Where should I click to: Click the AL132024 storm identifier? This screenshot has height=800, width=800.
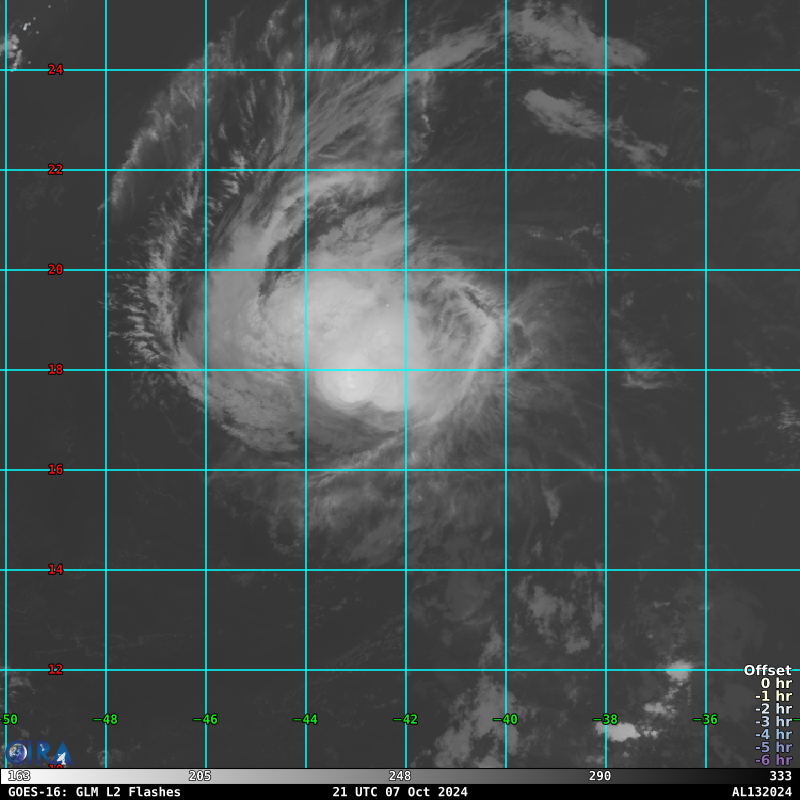[x=762, y=792]
